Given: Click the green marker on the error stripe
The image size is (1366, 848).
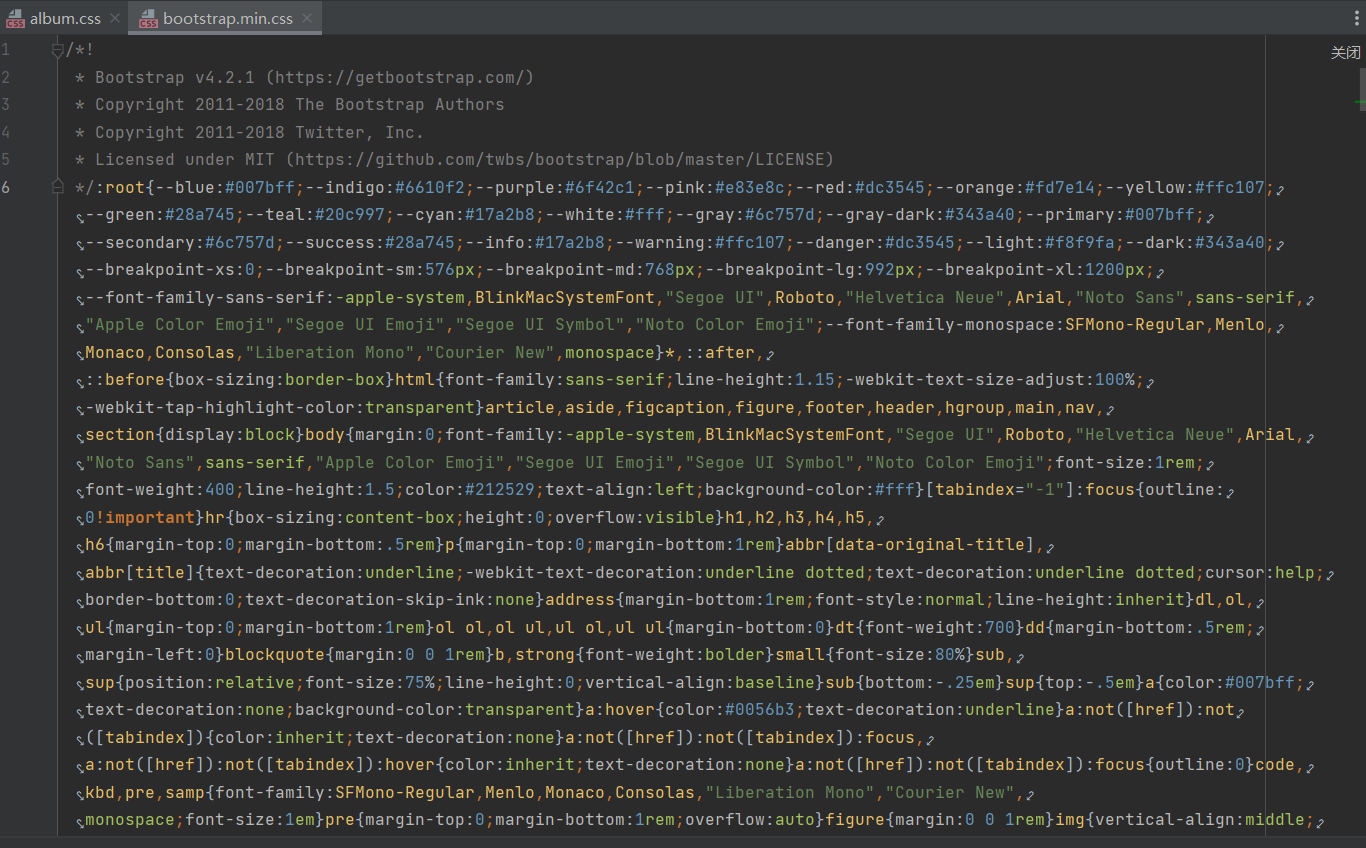Looking at the screenshot, I should click(1361, 102).
